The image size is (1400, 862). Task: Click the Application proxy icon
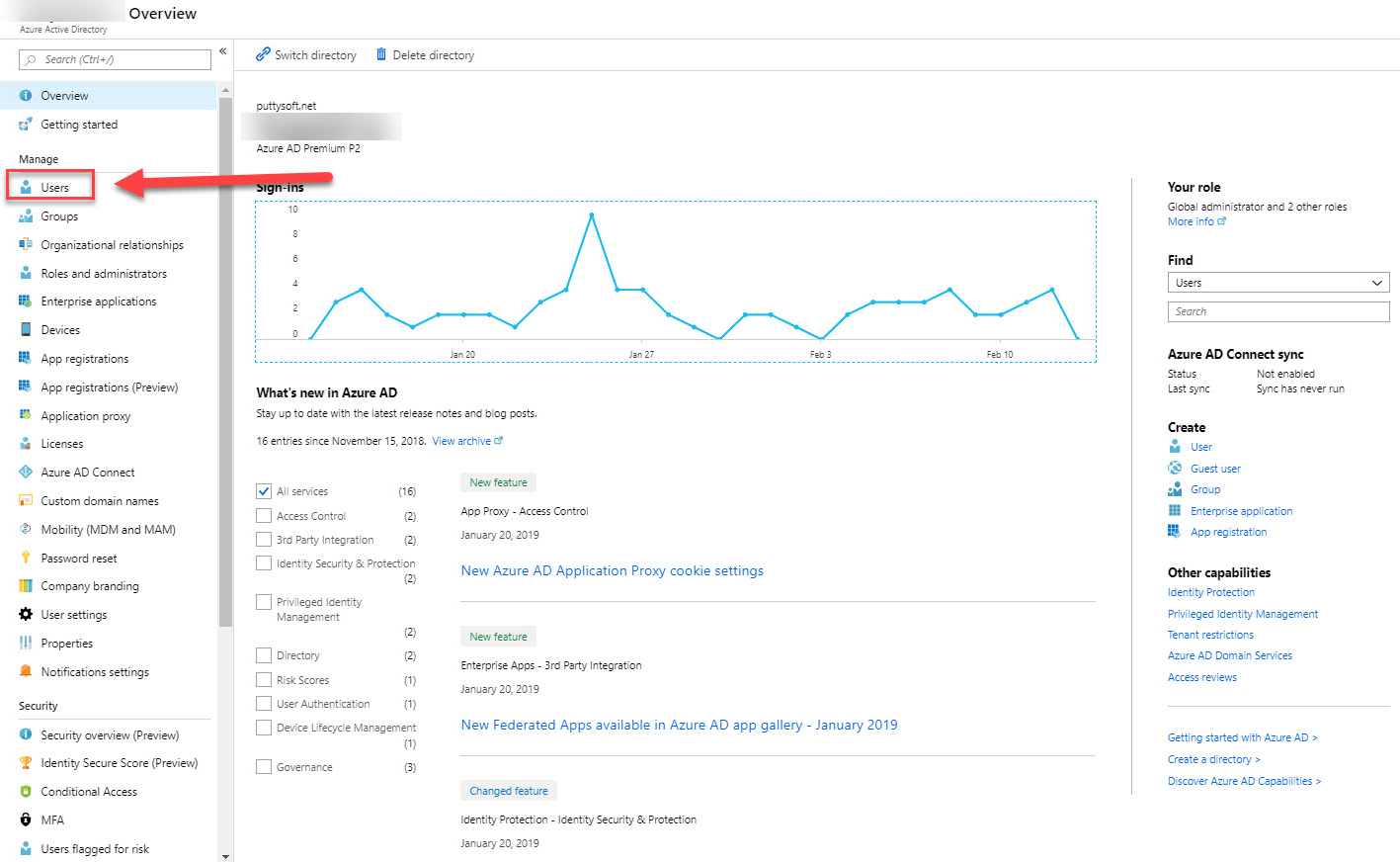pos(26,415)
